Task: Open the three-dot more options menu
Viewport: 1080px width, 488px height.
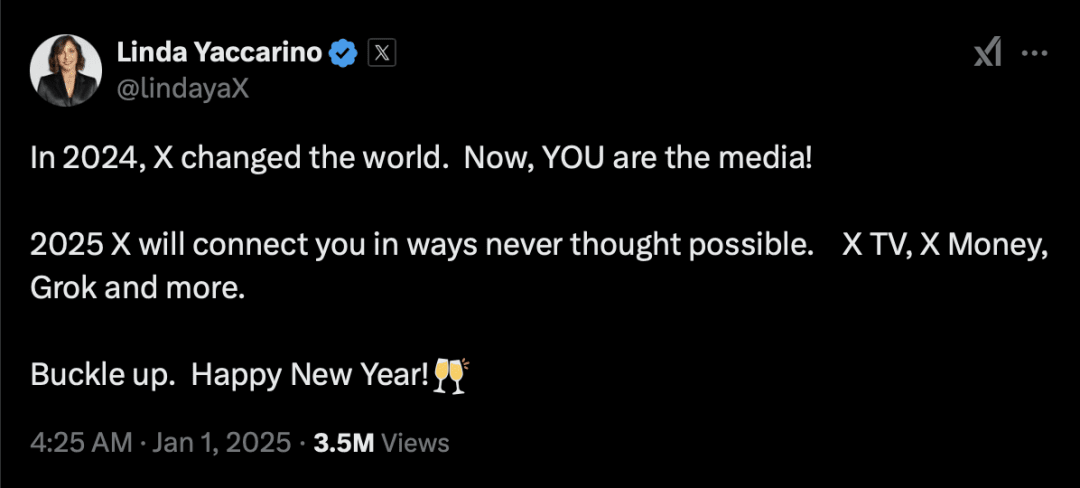Action: tap(1034, 53)
